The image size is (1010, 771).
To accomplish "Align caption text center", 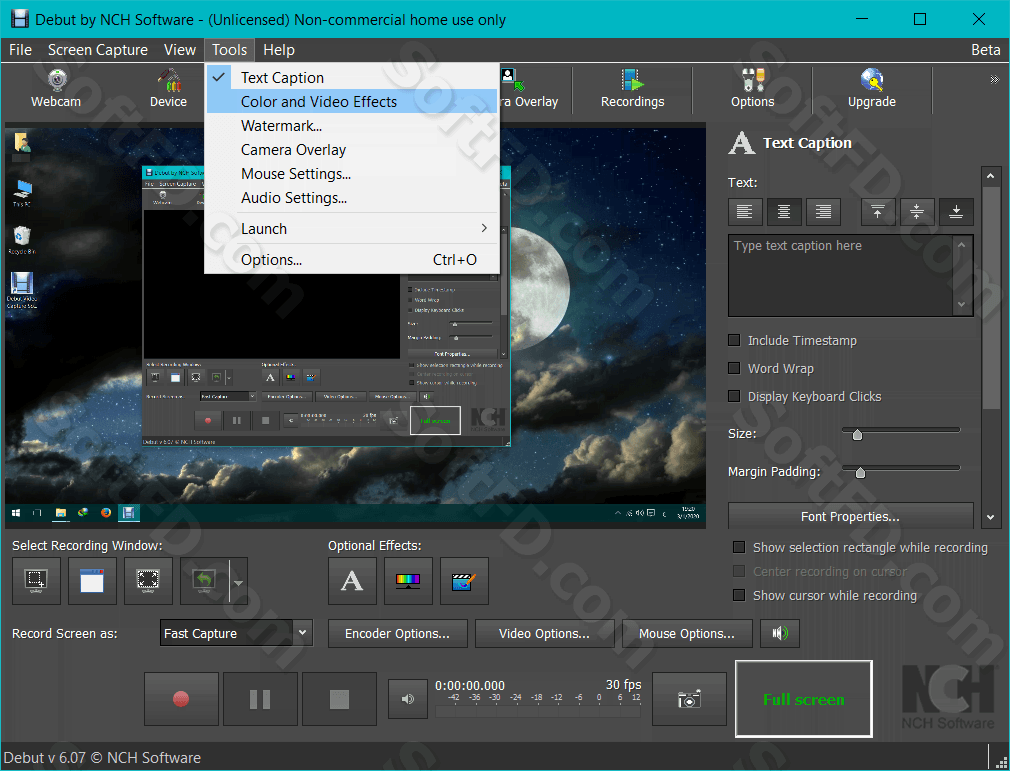I will coord(784,211).
